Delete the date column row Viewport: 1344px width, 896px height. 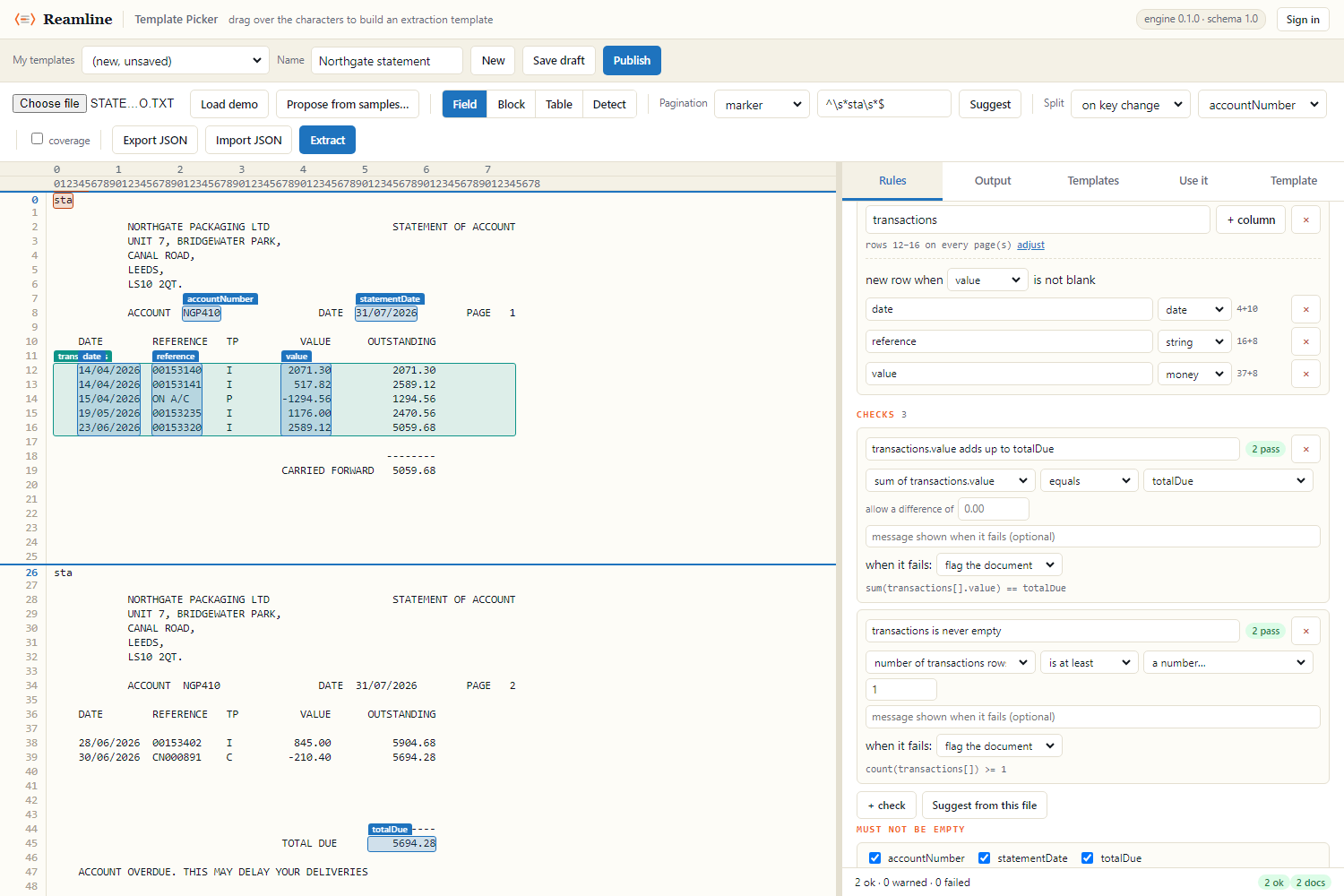coord(1305,309)
